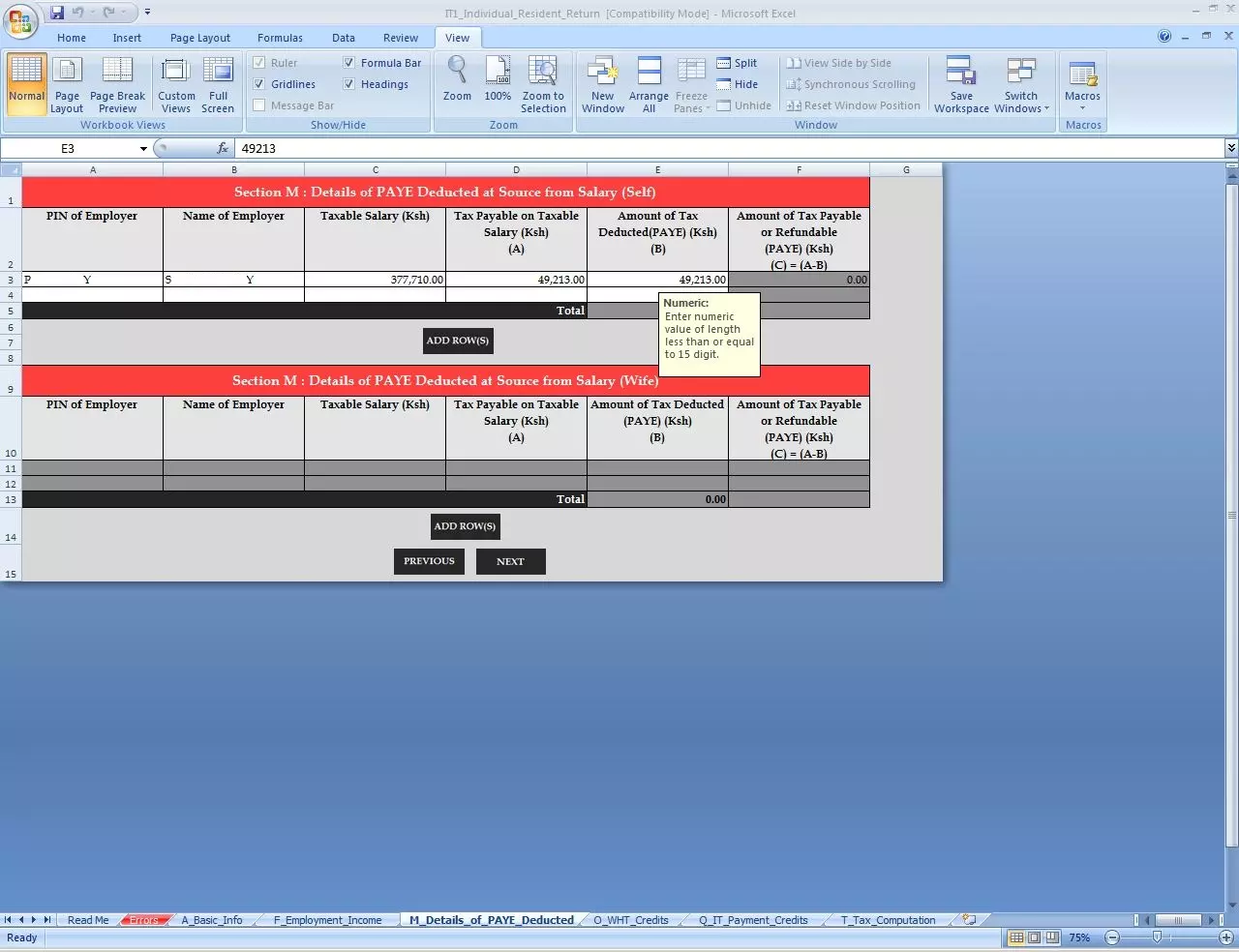Screen dimensions: 1239x952
Task: Set zoom to 100%
Action: click(x=498, y=79)
